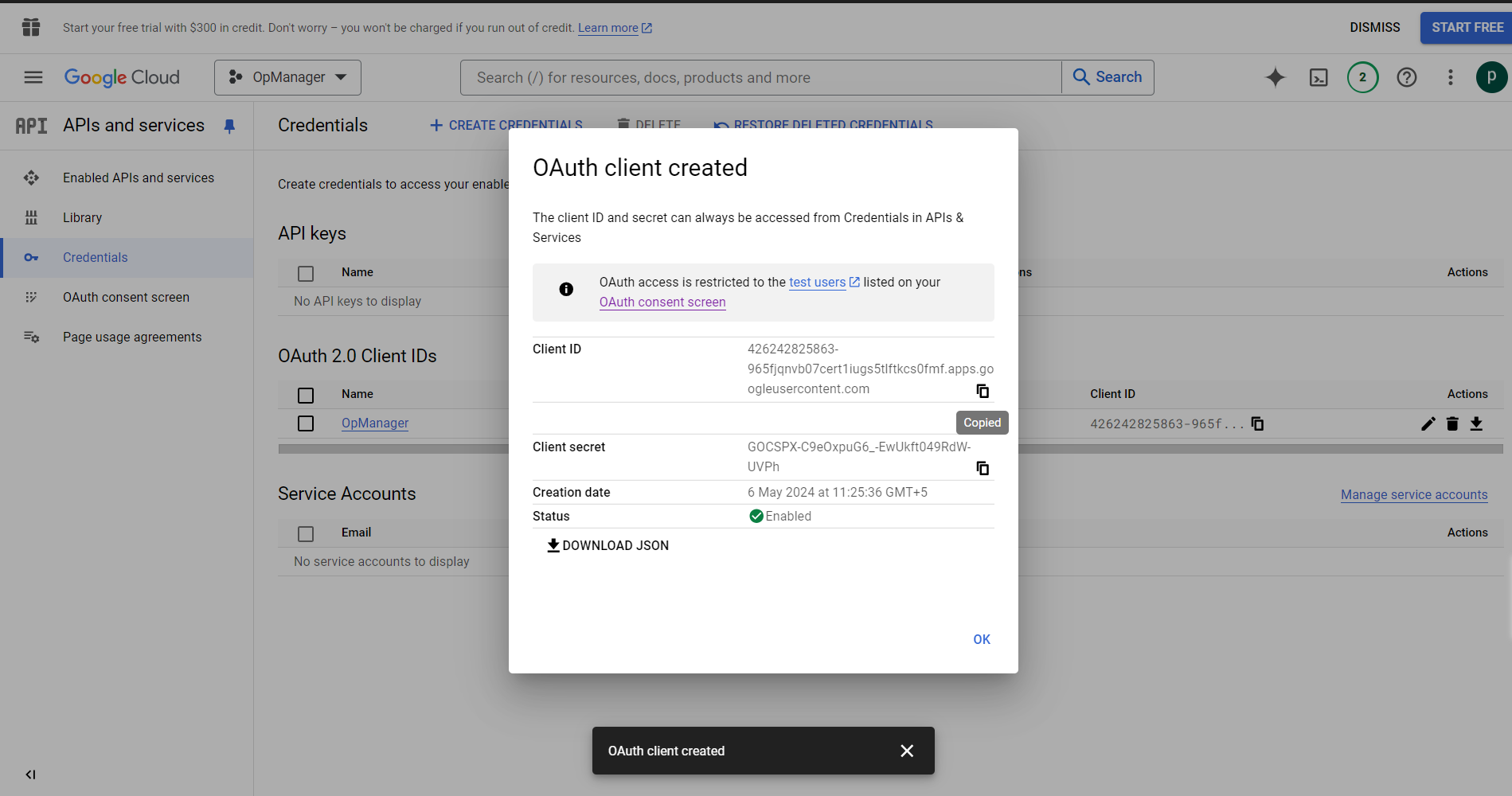1512x796 pixels.
Task: Select the OpManager client checkbox
Action: coord(306,423)
